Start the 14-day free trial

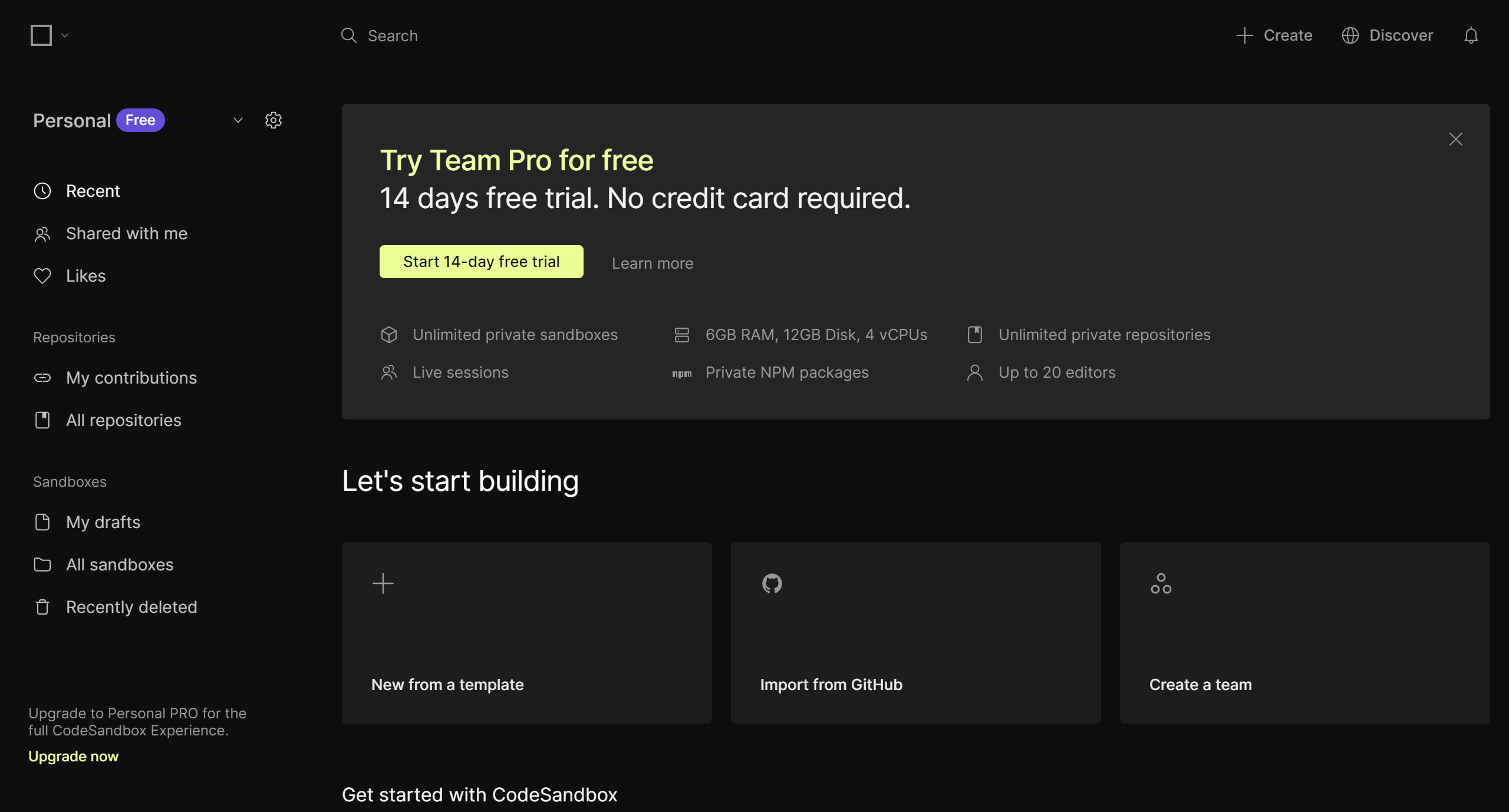point(481,262)
